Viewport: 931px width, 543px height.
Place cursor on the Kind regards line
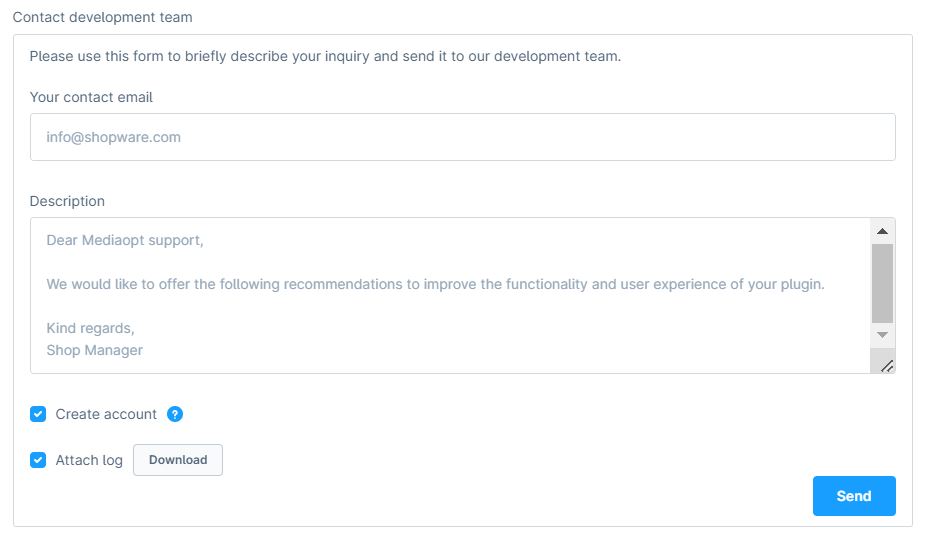90,328
